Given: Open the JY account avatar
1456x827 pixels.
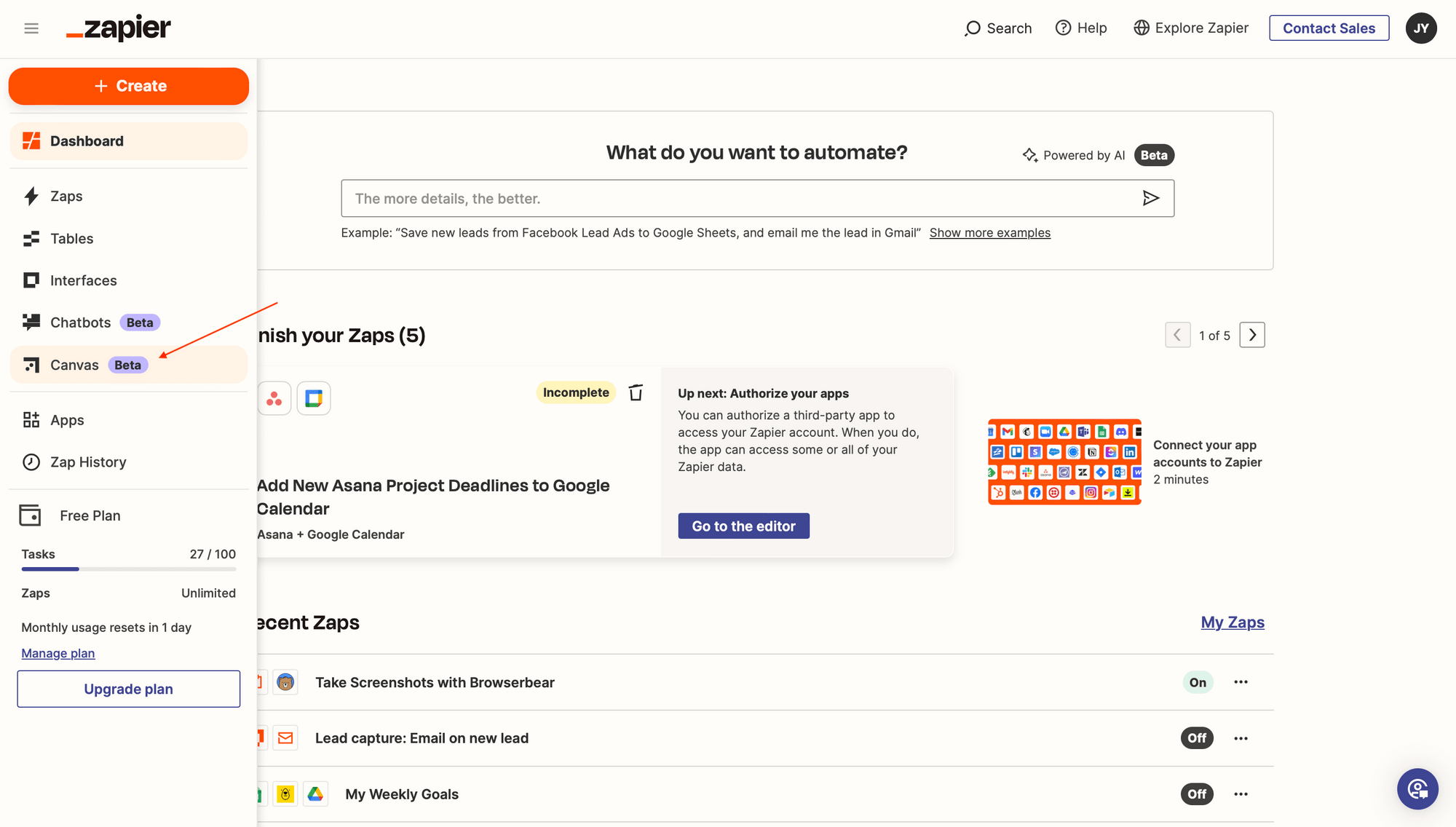Looking at the screenshot, I should 1421,28.
